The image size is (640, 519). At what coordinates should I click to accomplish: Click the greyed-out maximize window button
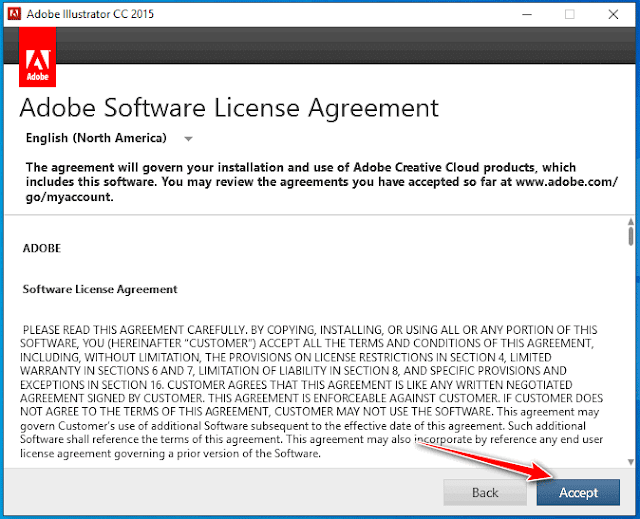(570, 14)
